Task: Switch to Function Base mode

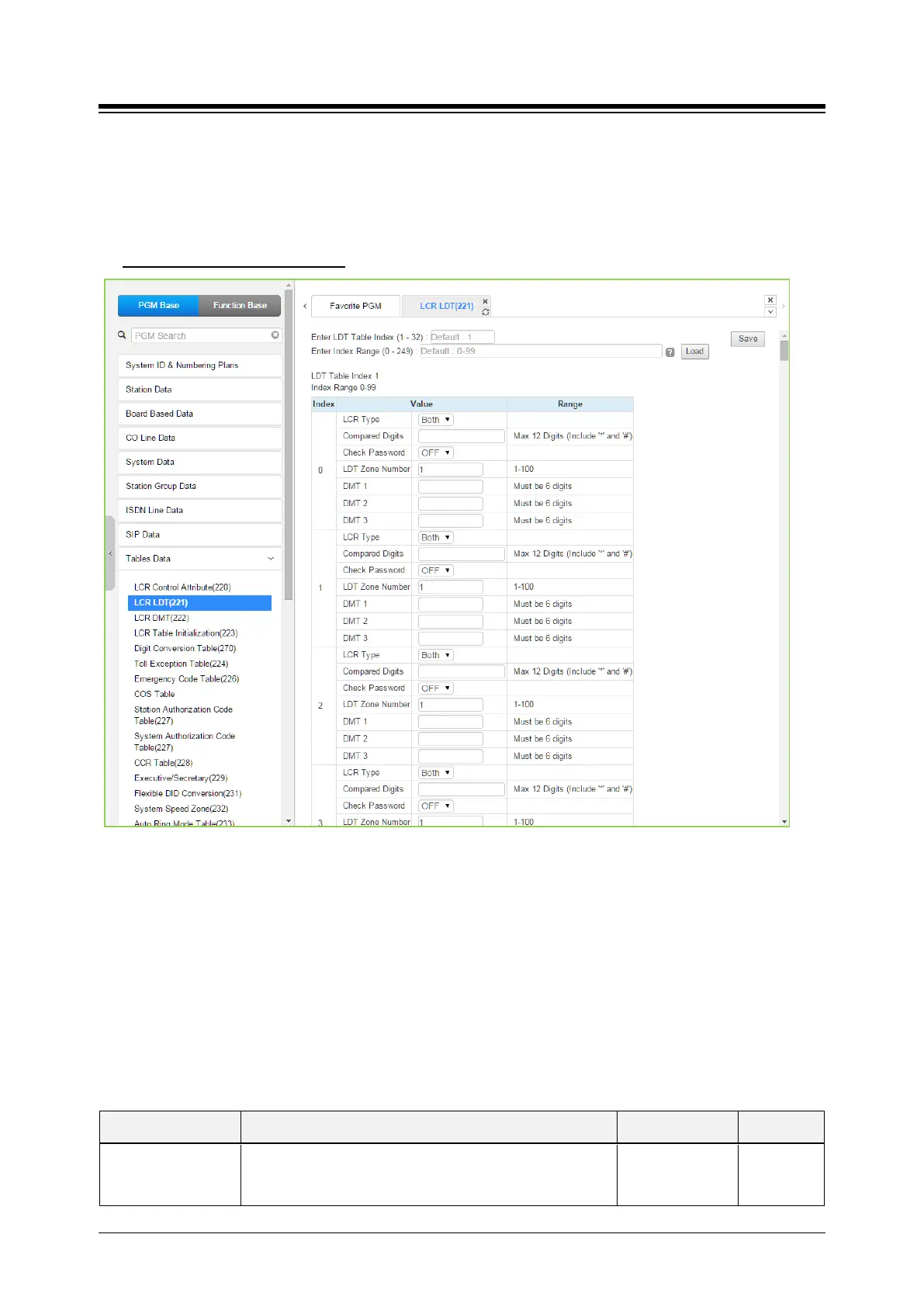Action: pos(240,306)
